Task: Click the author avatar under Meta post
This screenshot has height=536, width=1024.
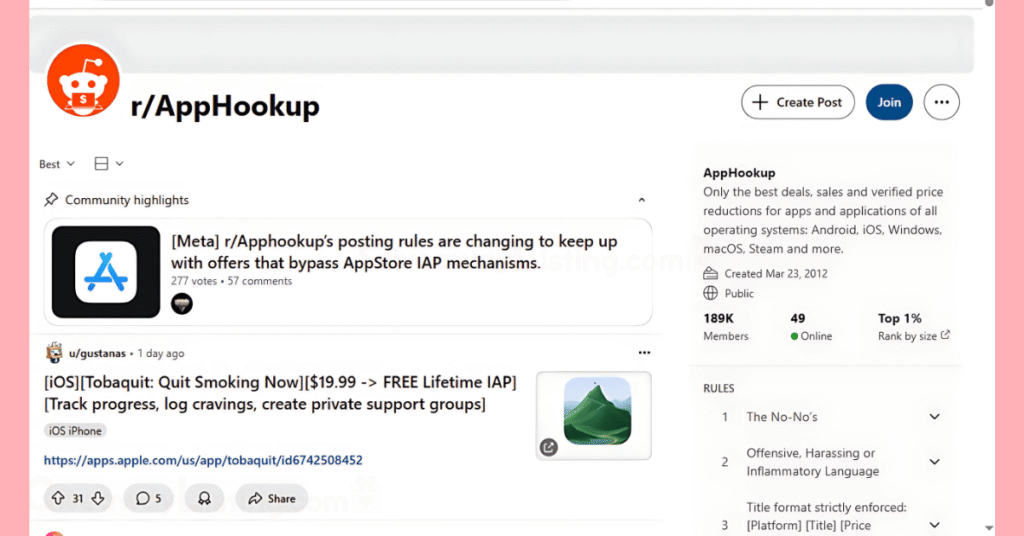Action: [182, 304]
